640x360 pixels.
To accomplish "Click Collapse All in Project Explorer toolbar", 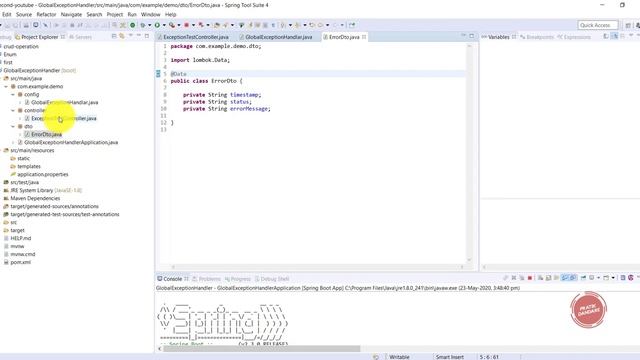I will click(114, 36).
